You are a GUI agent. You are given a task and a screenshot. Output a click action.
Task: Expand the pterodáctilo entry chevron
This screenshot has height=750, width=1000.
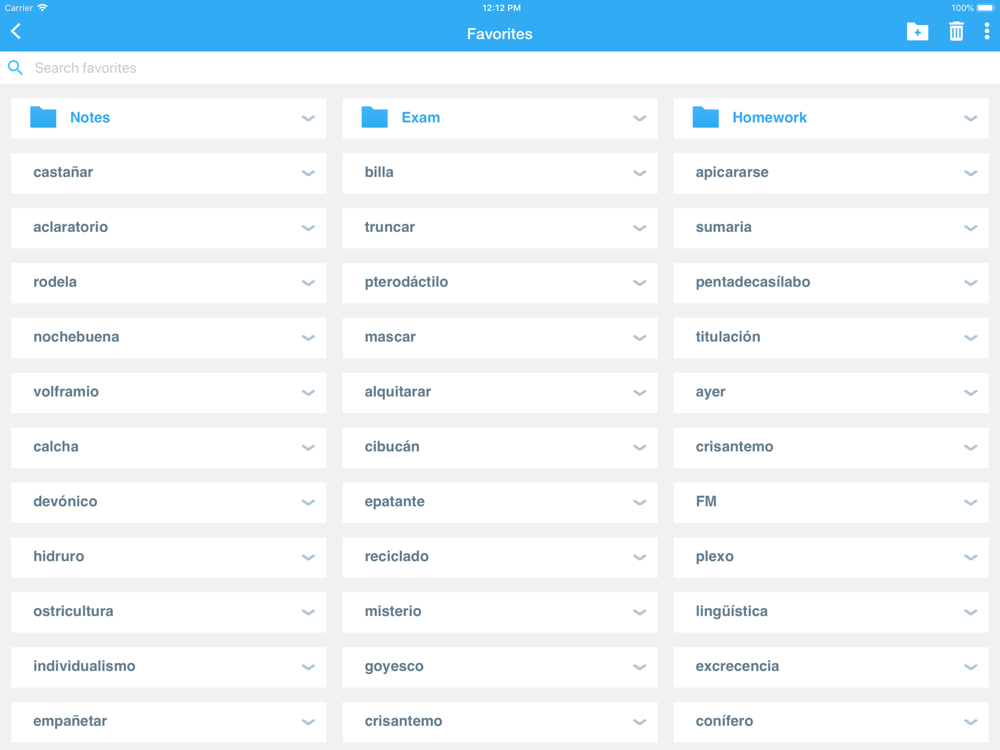tap(639, 283)
